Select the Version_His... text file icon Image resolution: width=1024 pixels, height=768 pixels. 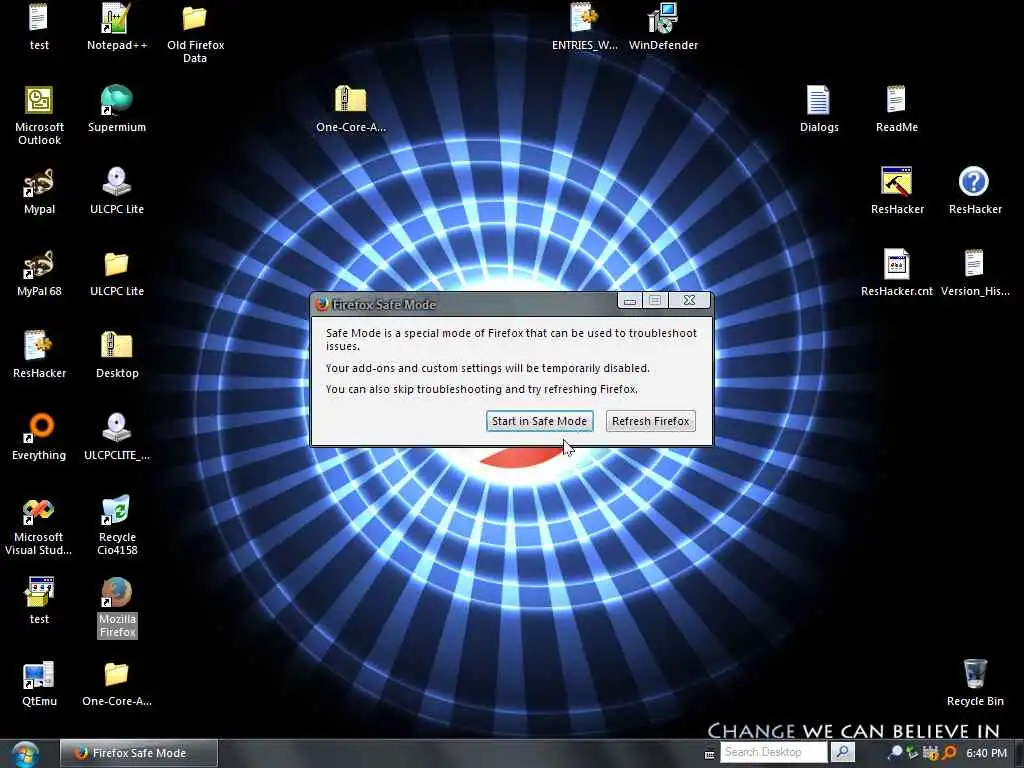pyautogui.click(x=974, y=273)
